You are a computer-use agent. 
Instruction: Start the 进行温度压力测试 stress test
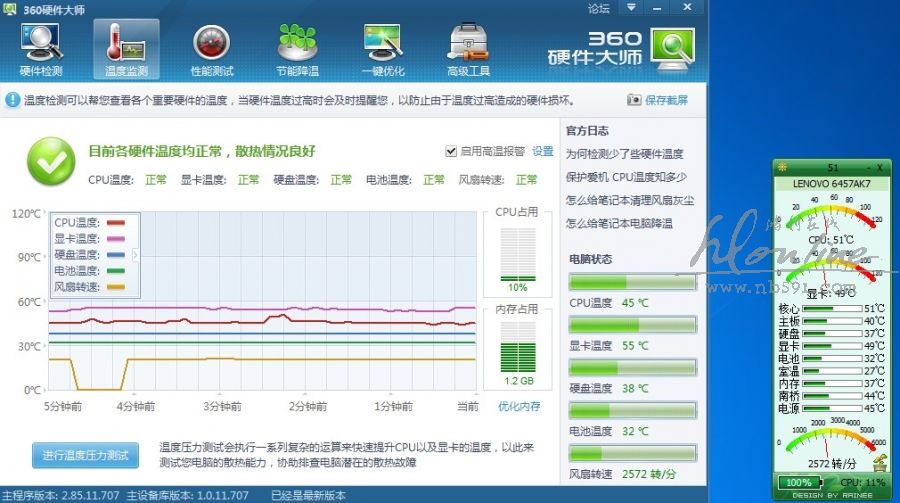[85, 455]
